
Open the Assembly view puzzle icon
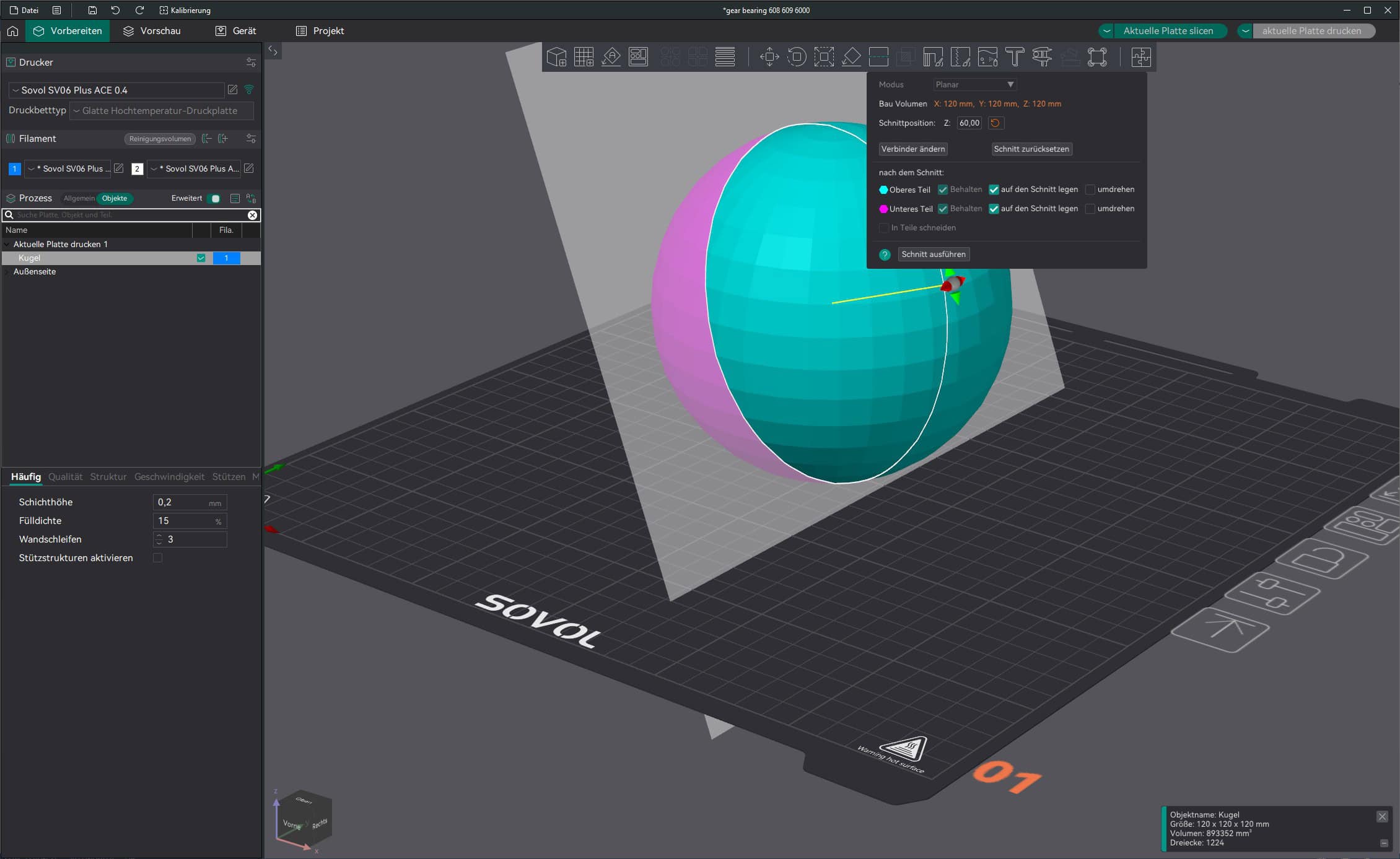[1140, 57]
